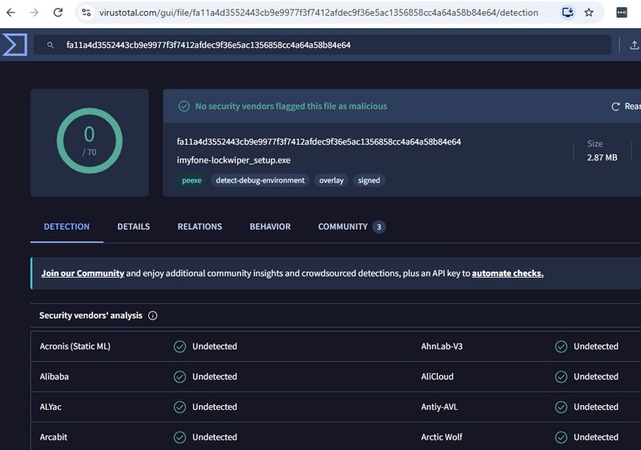Switch to the RELATIONS tab
The width and height of the screenshot is (641, 450).
coord(200,227)
